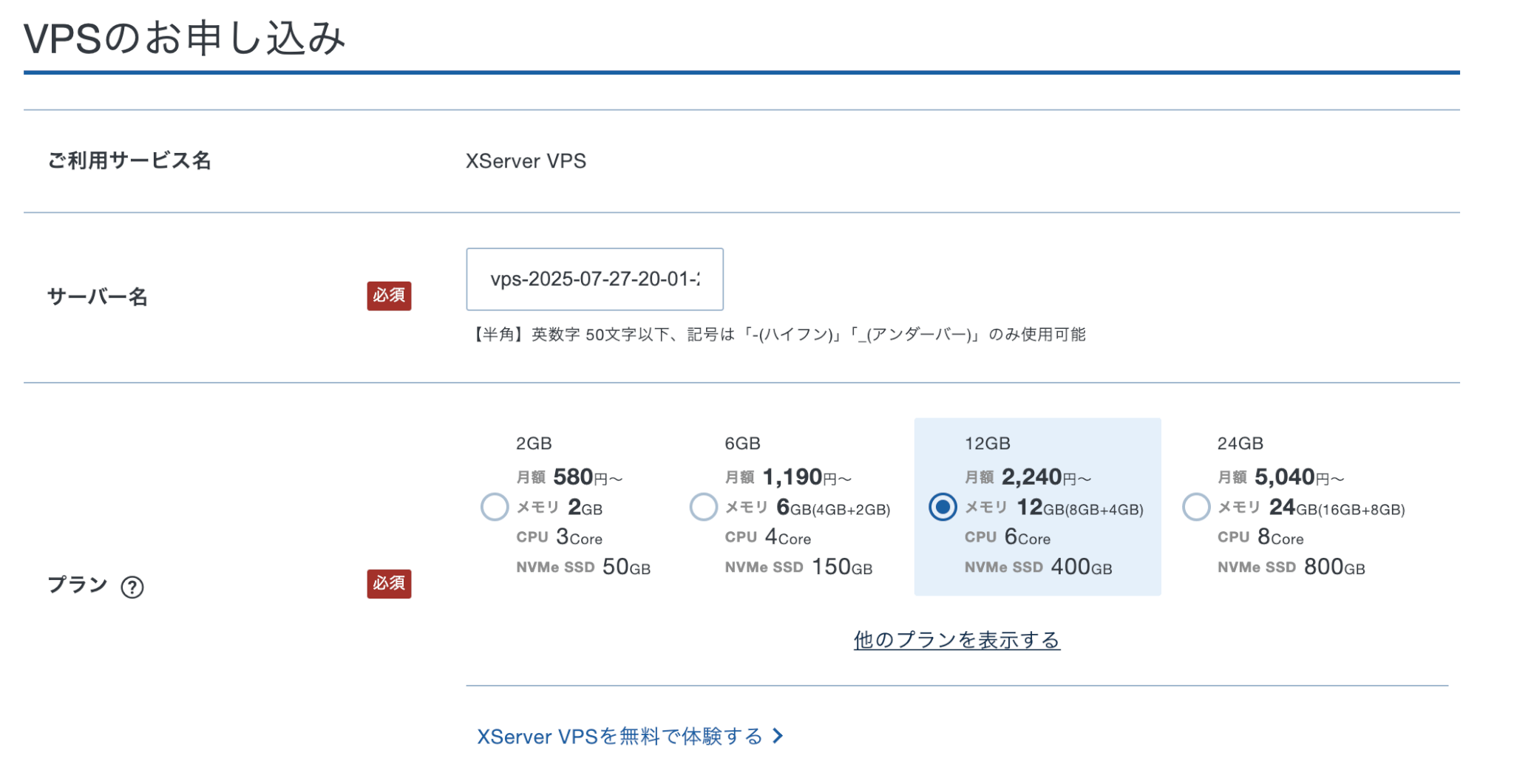Click the メモリ 12GB(8GB+4GB) text
Viewport: 1514px width, 784px height.
tap(1053, 508)
